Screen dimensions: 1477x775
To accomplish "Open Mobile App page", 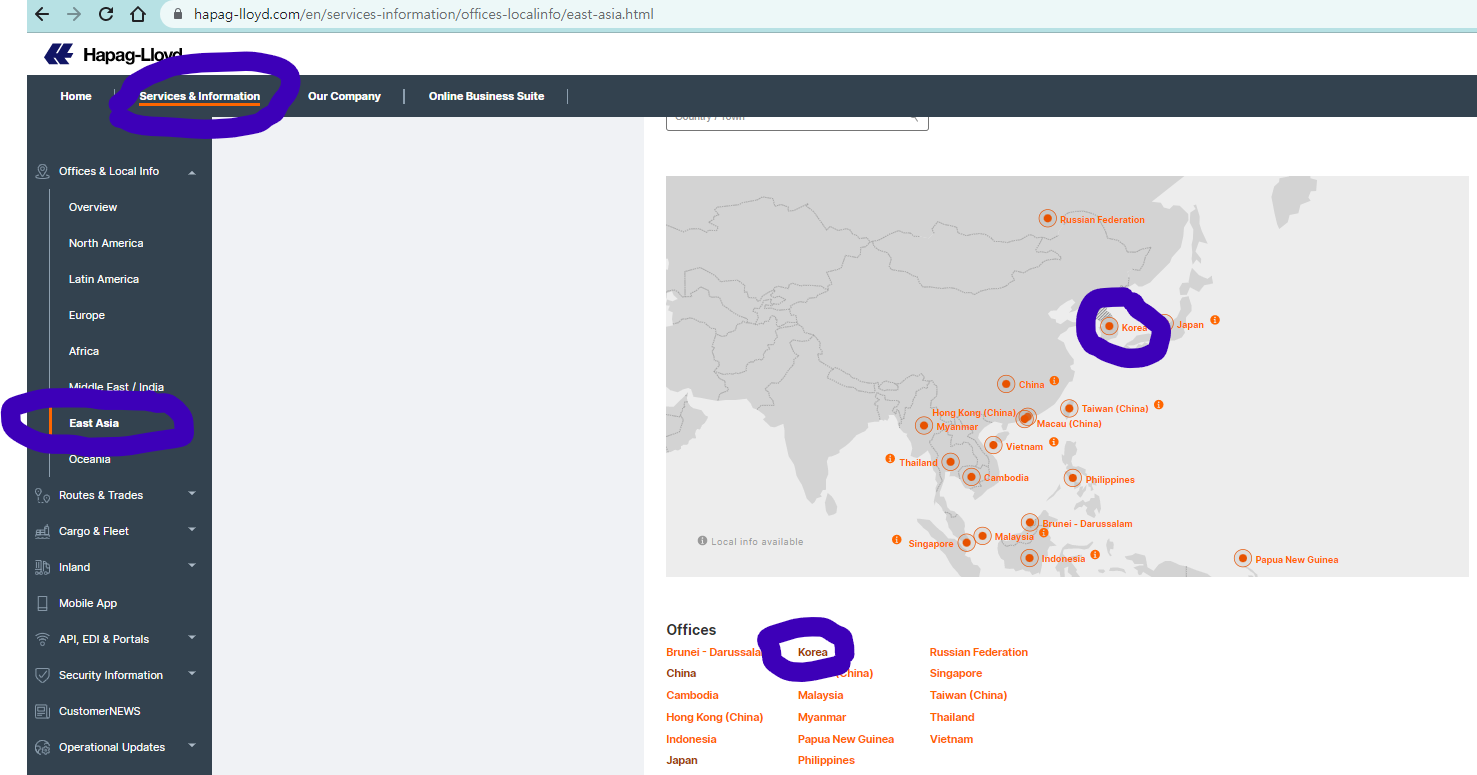I will click(x=88, y=603).
